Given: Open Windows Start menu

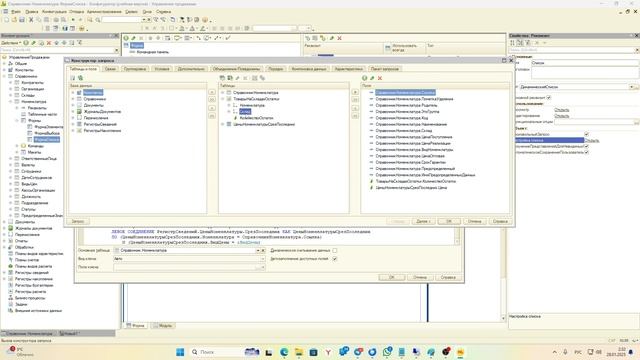Looking at the screenshot, I should point(180,352).
